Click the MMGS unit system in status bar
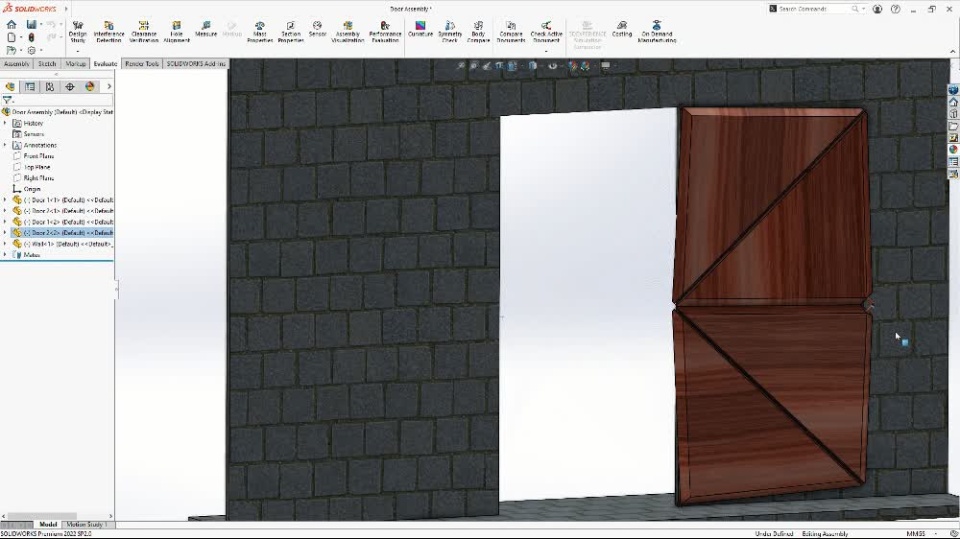 (916, 534)
